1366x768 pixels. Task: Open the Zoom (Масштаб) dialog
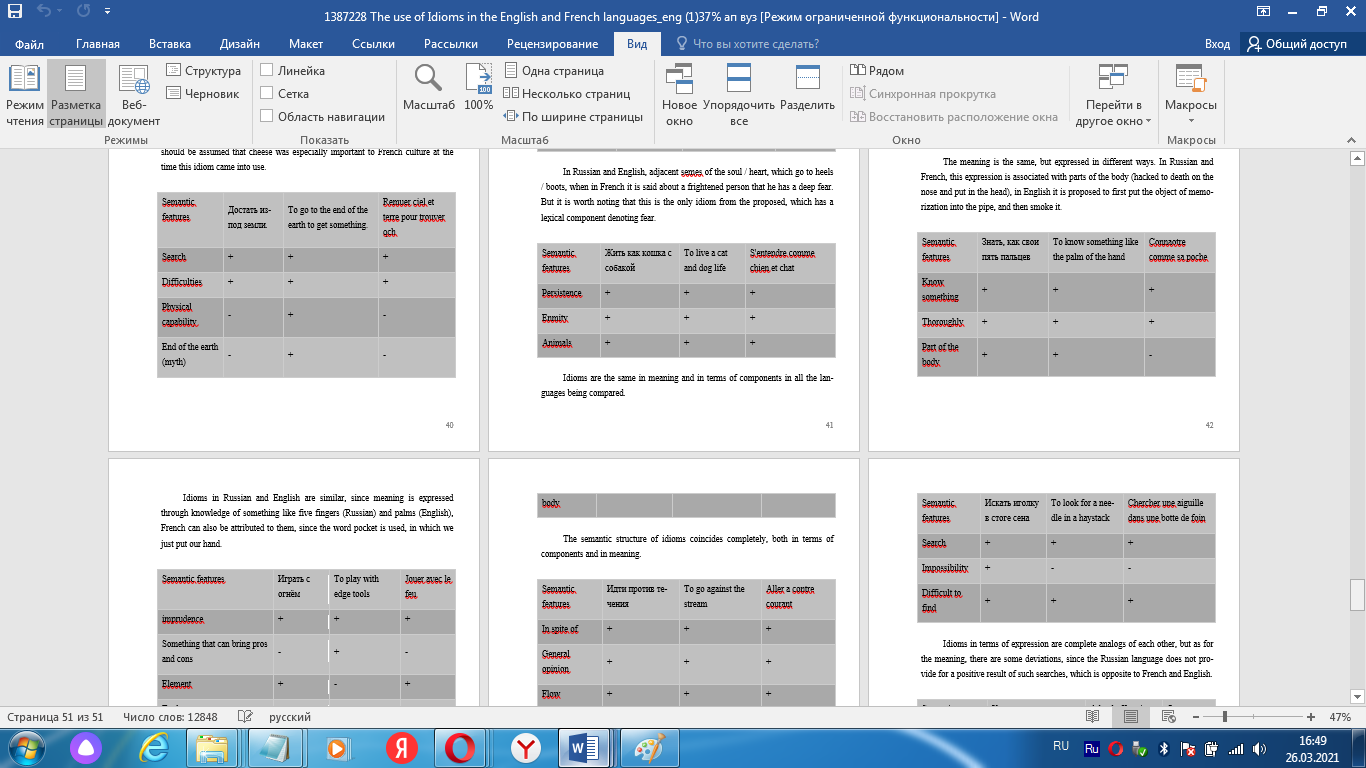(x=429, y=88)
